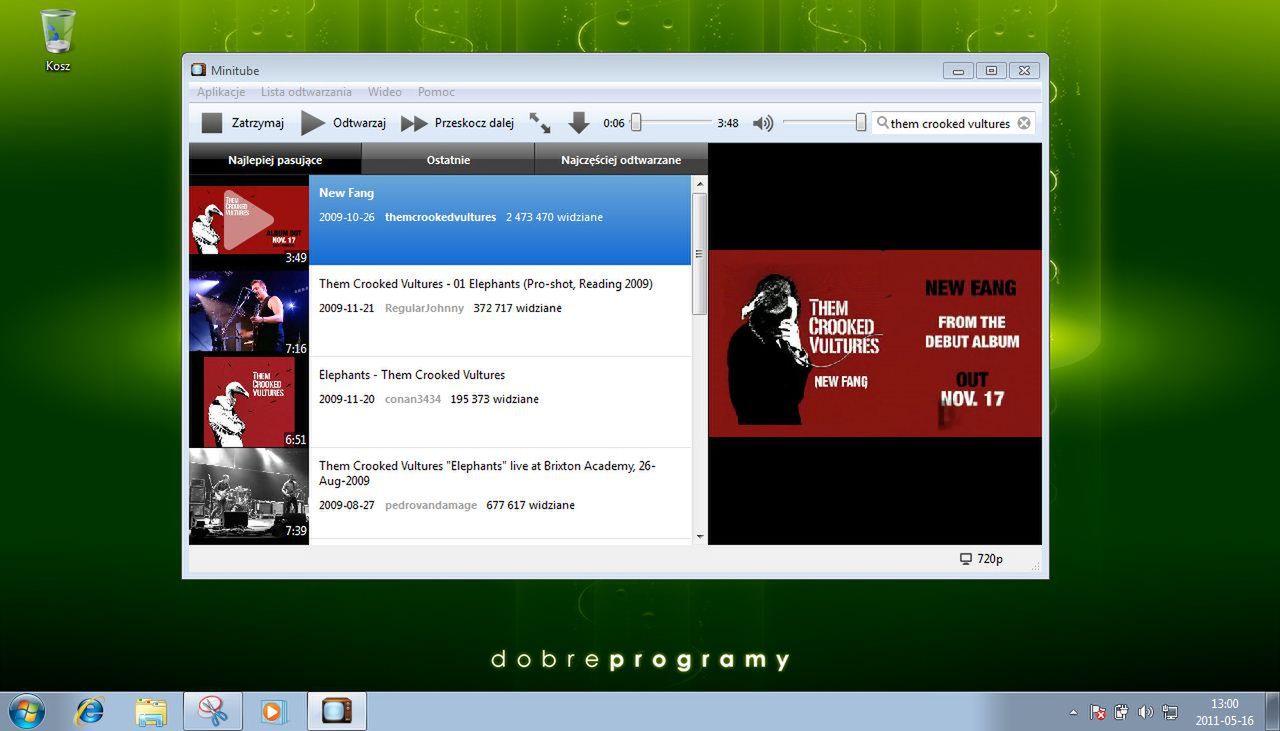Click the volume slider handle
This screenshot has width=1280, height=731.
(x=861, y=123)
